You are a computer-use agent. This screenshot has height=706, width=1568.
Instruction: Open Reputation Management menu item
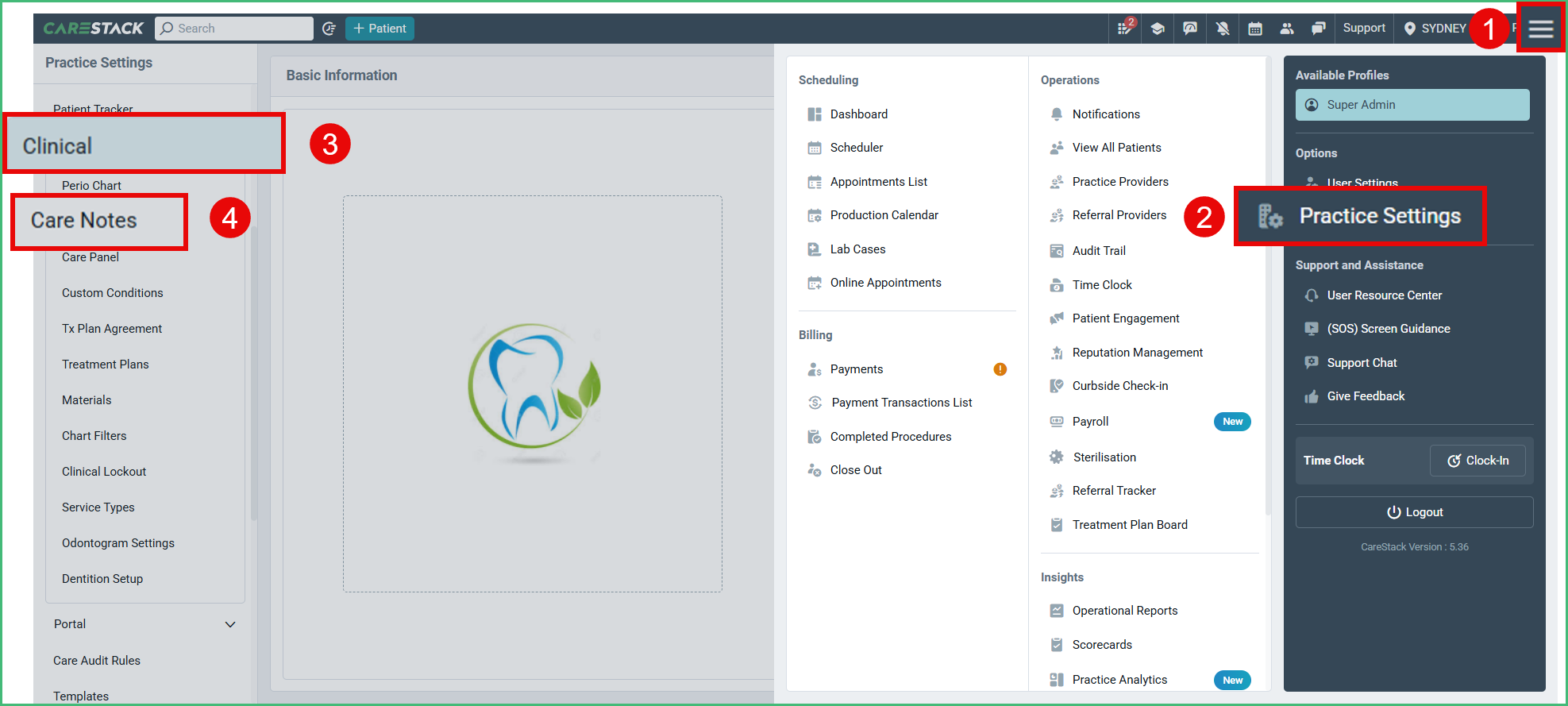[1138, 353]
